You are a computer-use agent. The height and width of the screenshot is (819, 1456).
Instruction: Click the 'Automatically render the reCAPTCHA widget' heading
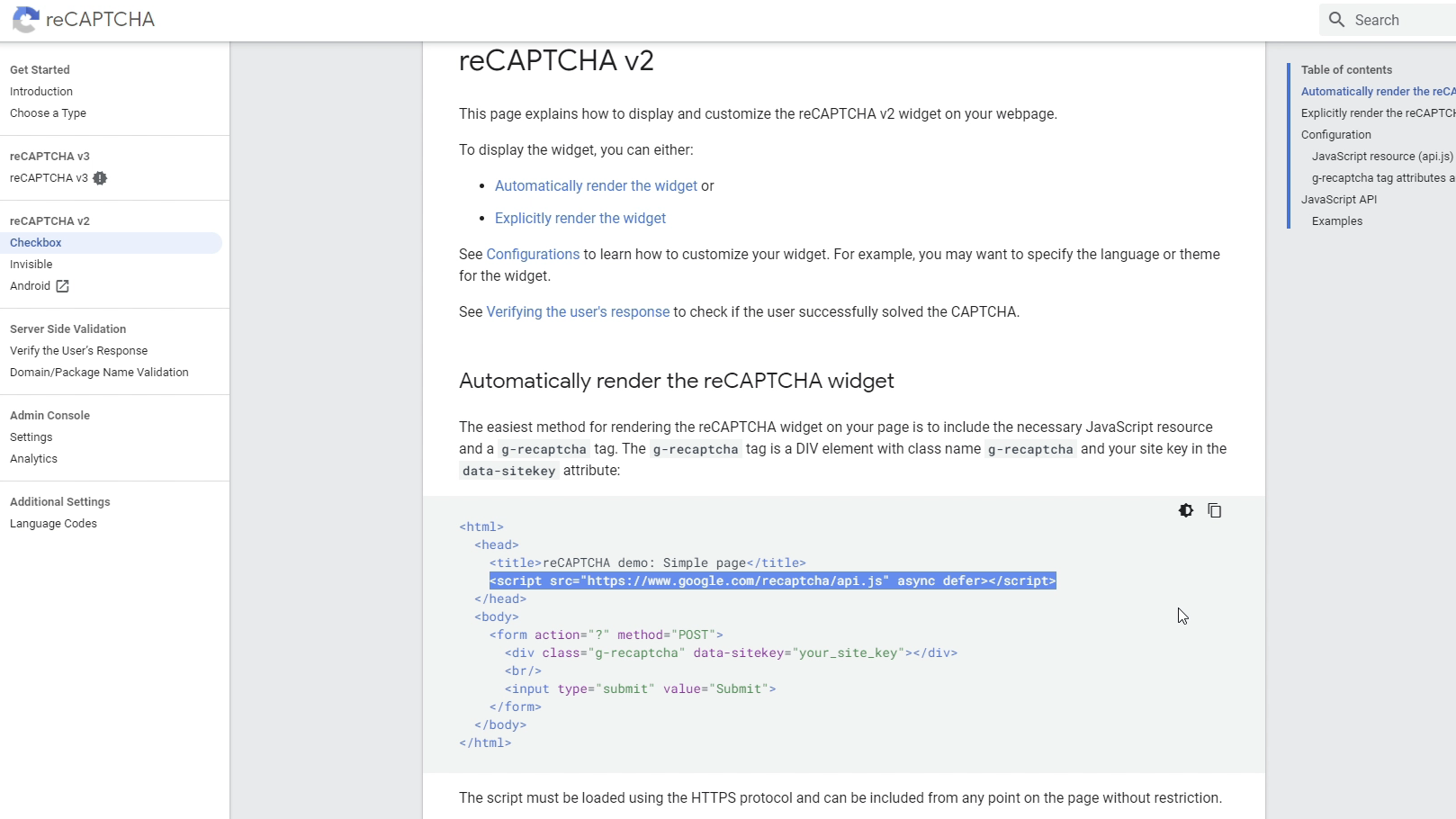(677, 381)
